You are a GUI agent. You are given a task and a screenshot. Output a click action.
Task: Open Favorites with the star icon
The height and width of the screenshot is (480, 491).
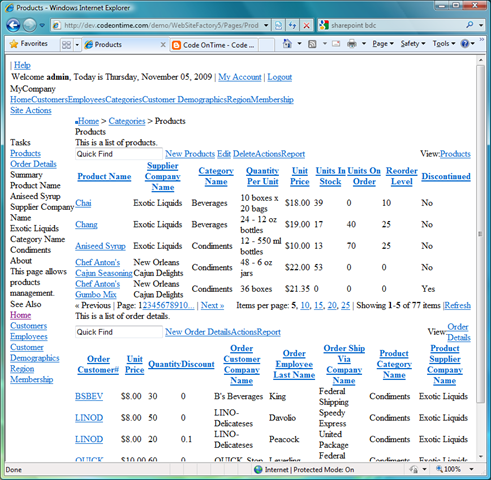pyautogui.click(x=29, y=44)
